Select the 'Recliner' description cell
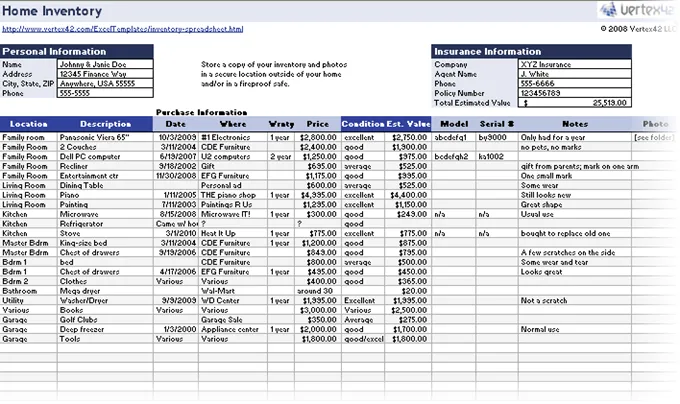This screenshot has height=404, width=680. 105,166
